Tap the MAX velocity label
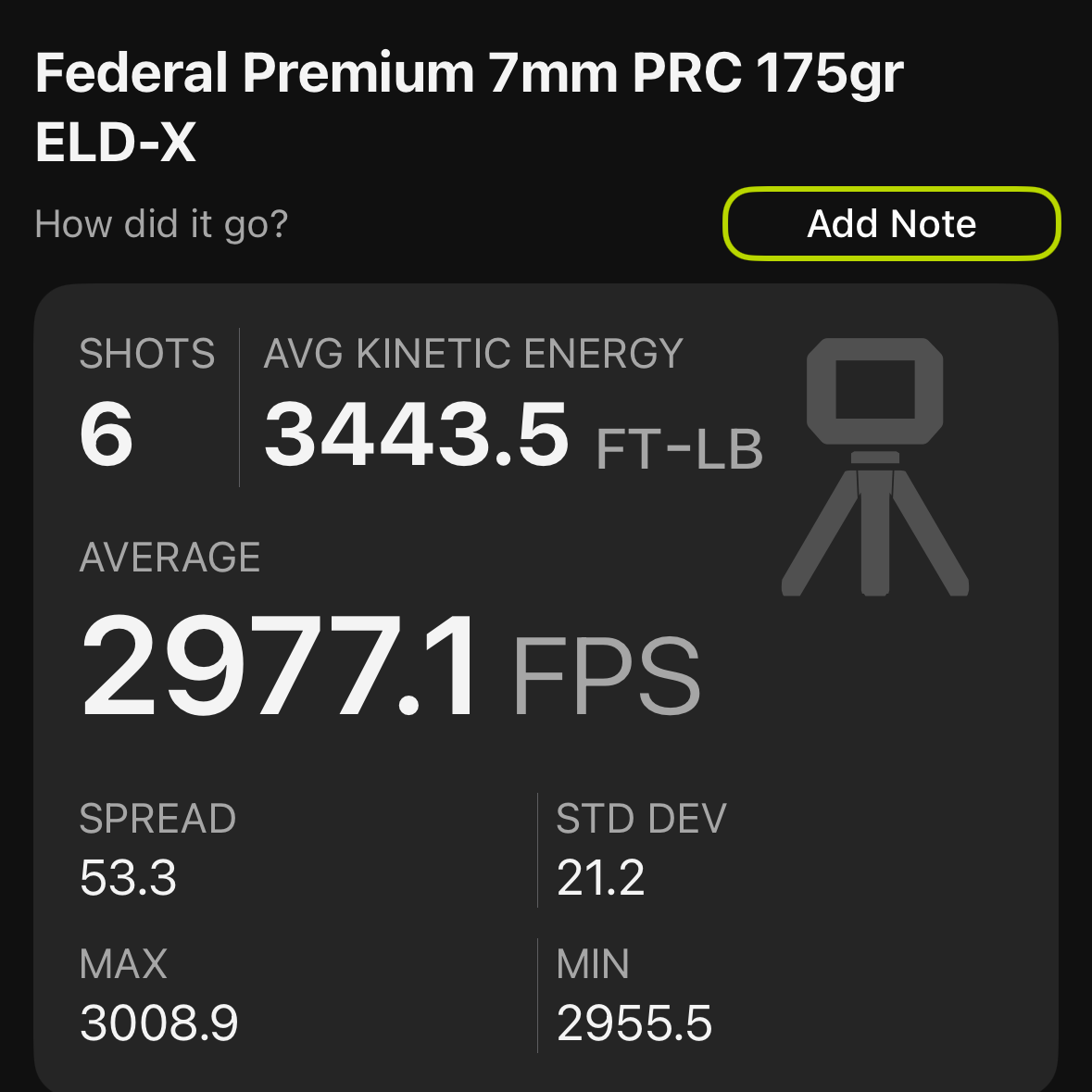 pos(123,964)
